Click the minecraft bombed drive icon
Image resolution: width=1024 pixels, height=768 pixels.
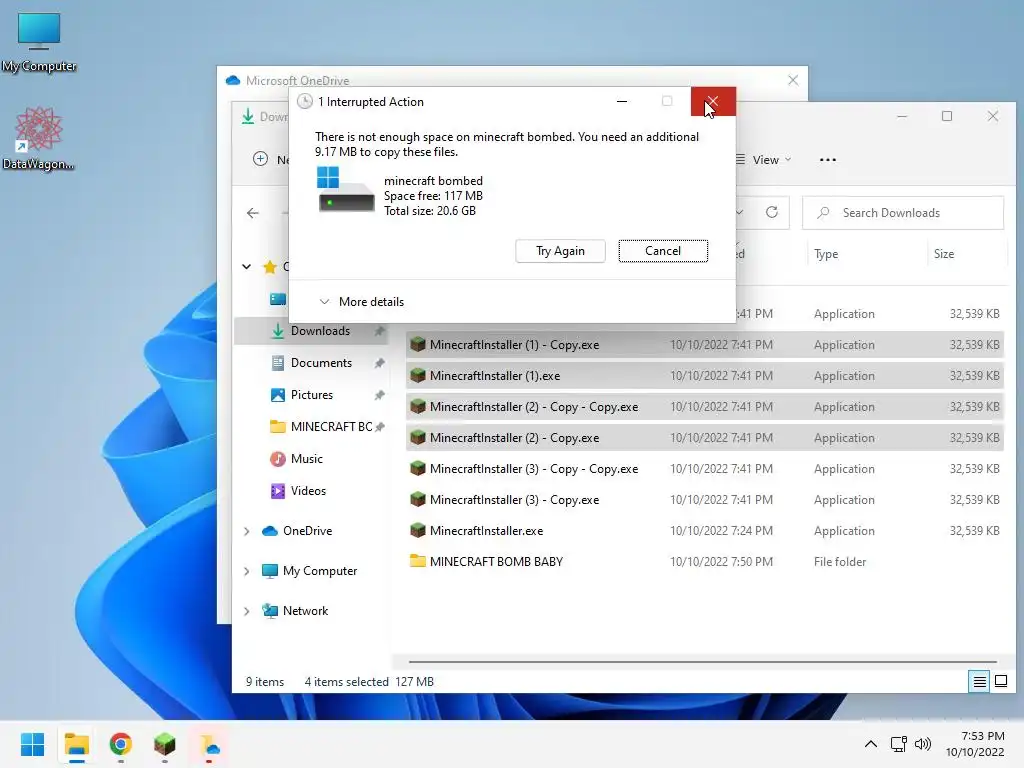pyautogui.click(x=346, y=189)
